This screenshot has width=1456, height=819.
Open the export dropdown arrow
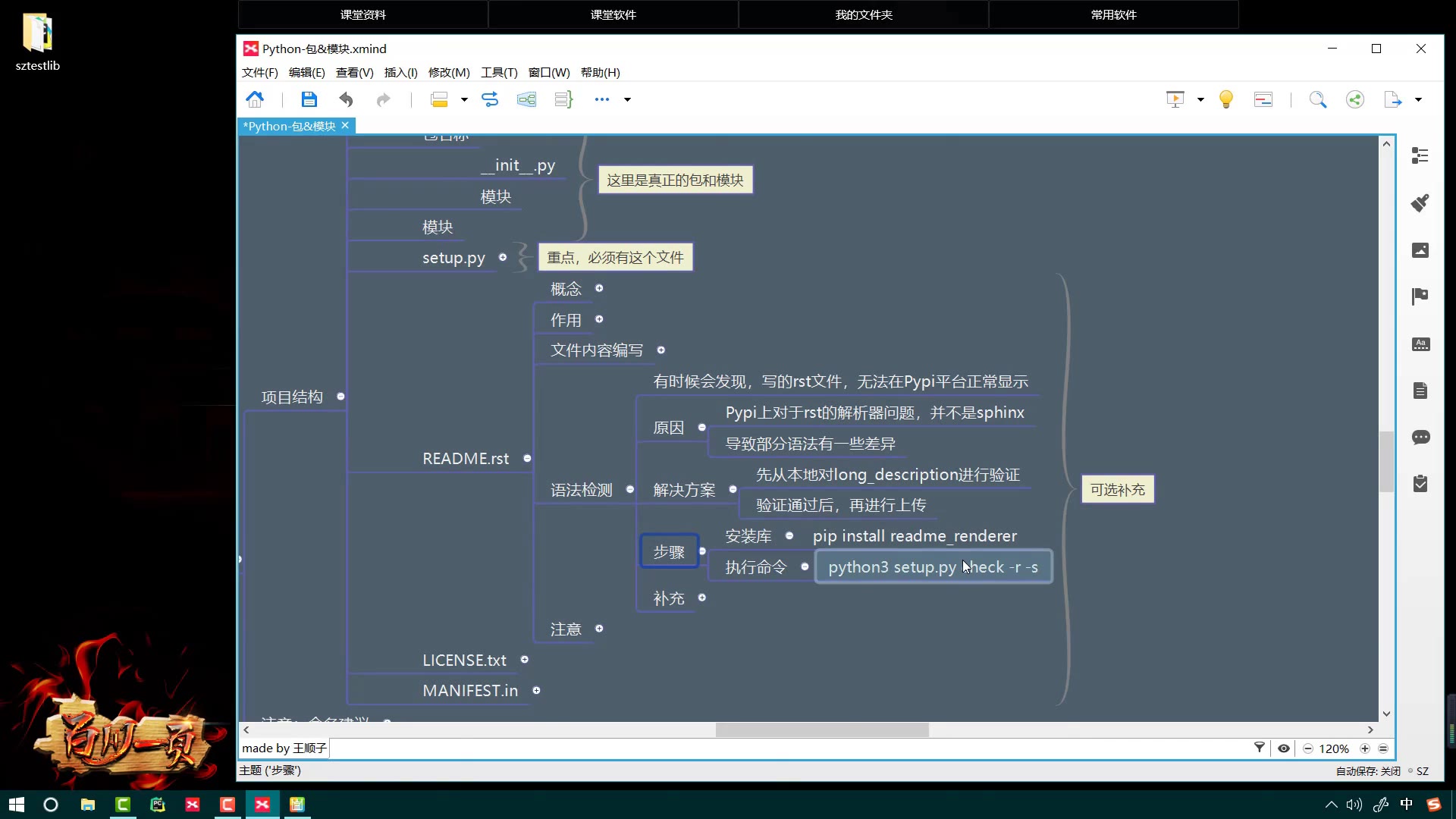(x=1418, y=99)
